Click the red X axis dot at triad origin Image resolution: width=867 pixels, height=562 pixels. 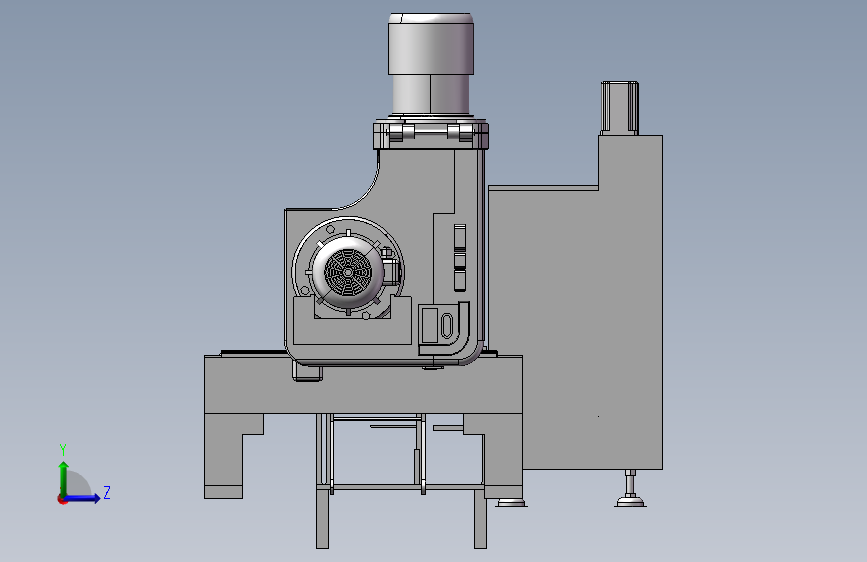point(61,499)
